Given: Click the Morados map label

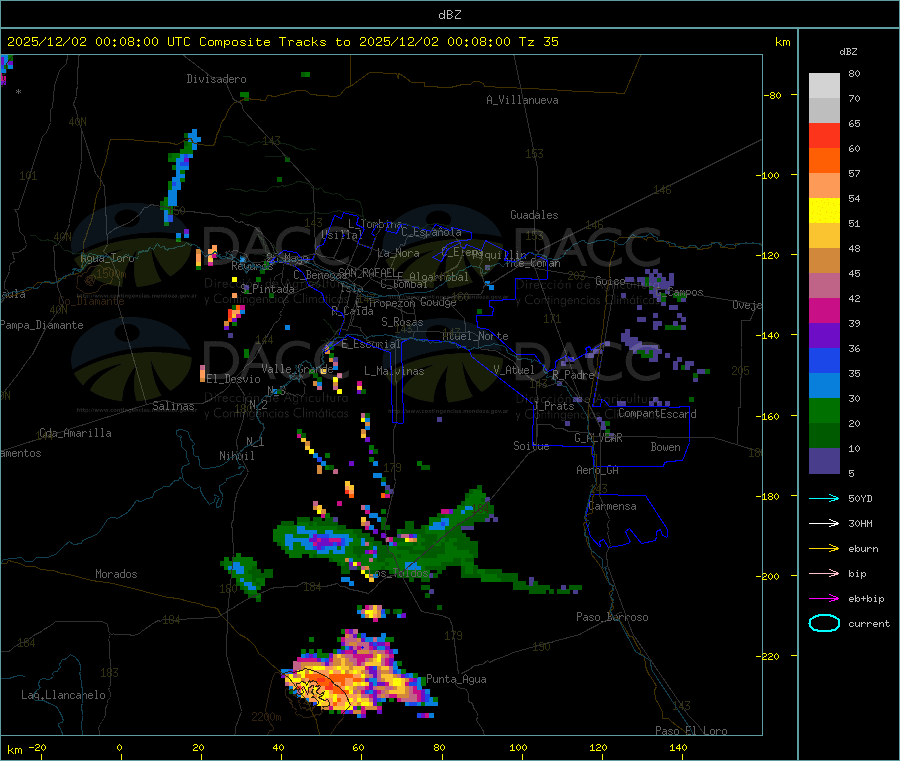Looking at the screenshot, I should click(116, 574).
